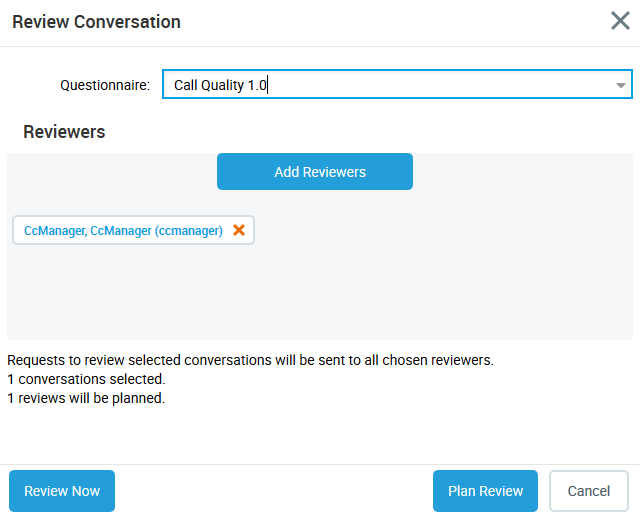Click the Review Conversation dialog title
Screen dimensions: 640x525
(96, 21)
